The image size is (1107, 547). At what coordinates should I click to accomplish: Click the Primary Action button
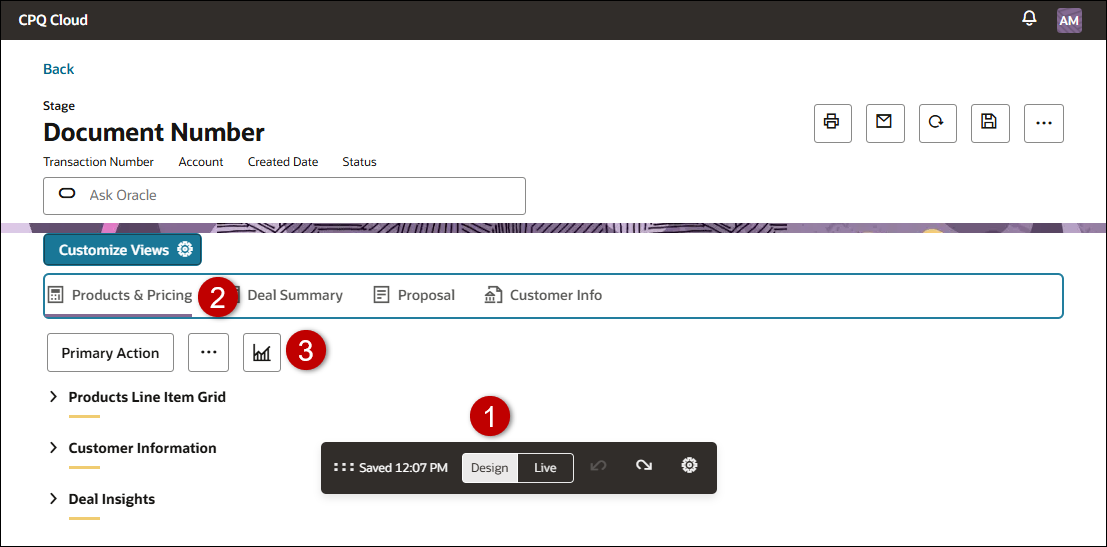click(x=110, y=353)
